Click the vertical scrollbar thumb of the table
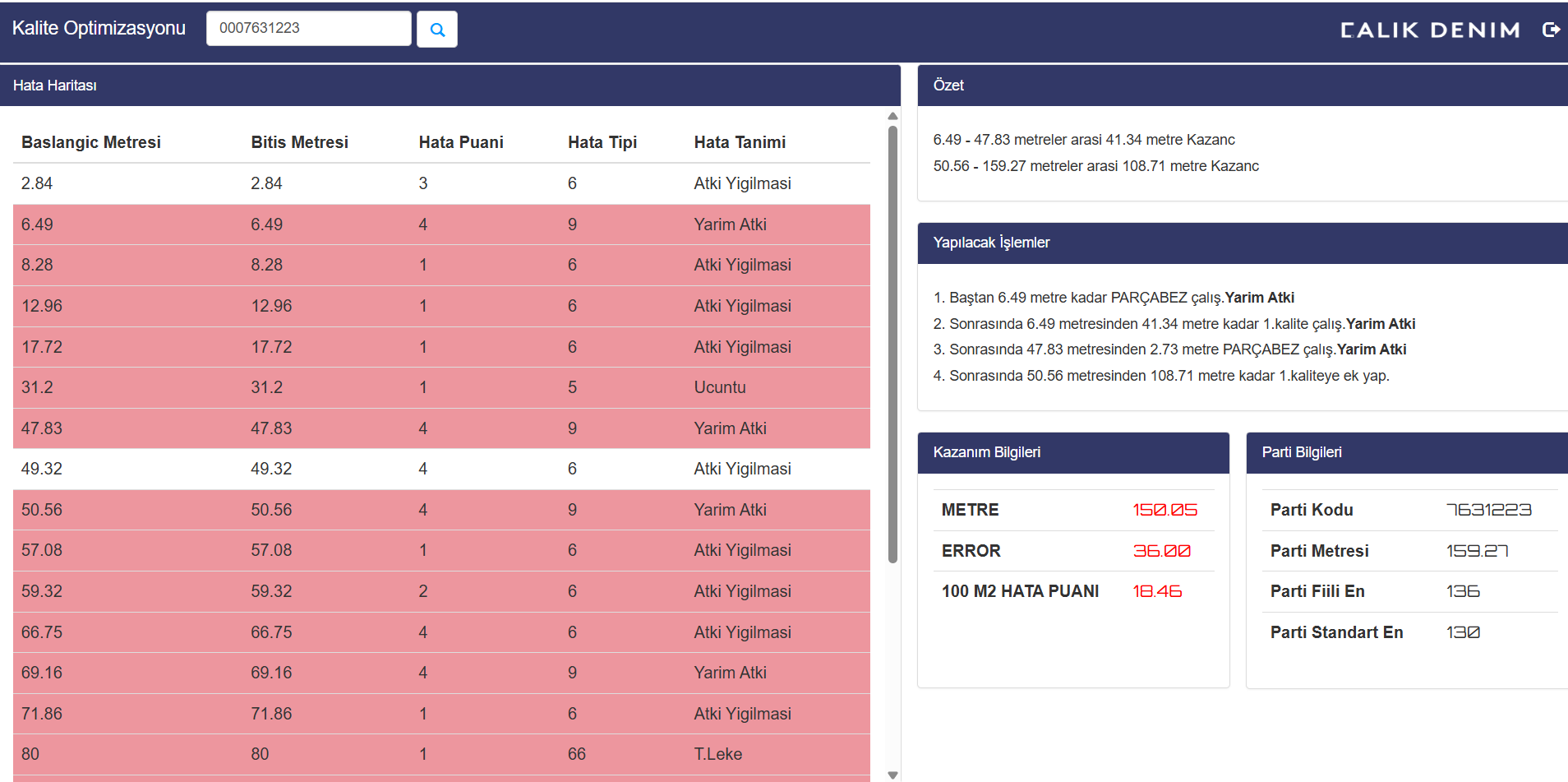Screen dimensions: 1568x782 (892, 344)
